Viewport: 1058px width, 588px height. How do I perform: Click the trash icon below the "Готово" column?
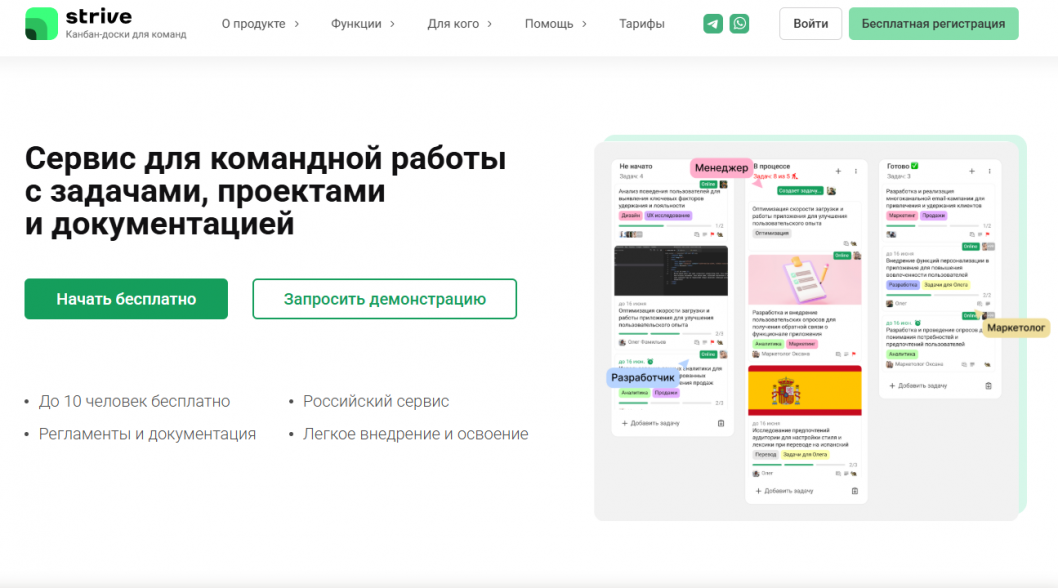click(x=989, y=386)
